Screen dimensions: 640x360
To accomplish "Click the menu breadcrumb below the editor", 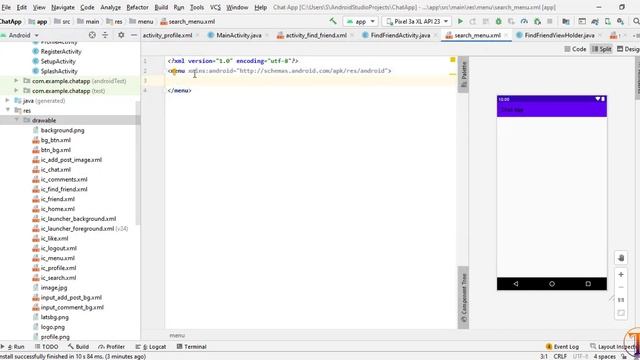I will [177, 335].
